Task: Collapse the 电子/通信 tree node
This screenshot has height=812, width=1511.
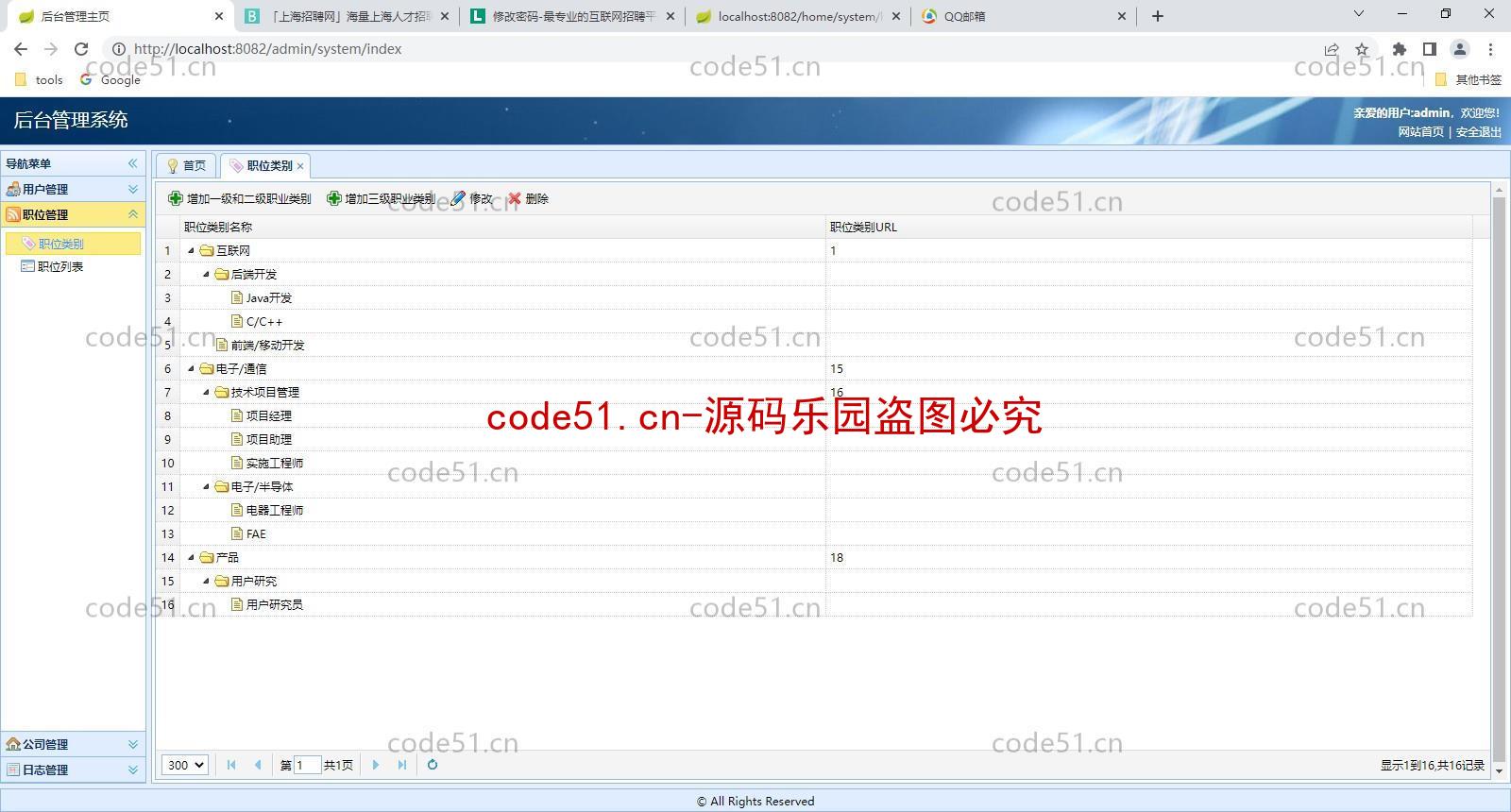Action: coord(191,368)
